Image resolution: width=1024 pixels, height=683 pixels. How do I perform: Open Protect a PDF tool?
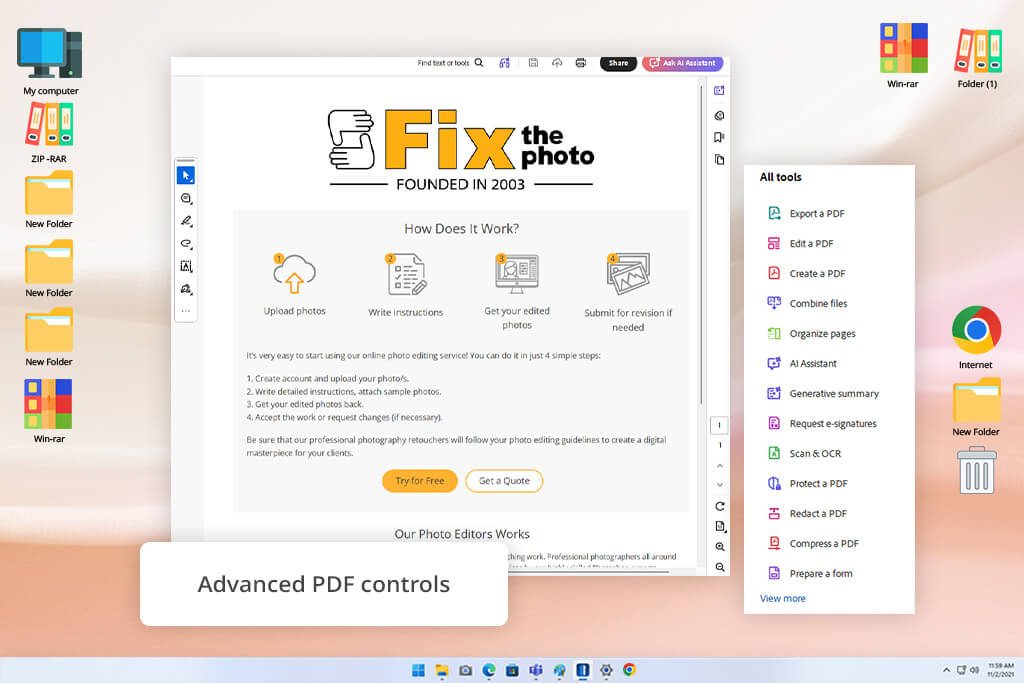[x=807, y=484]
